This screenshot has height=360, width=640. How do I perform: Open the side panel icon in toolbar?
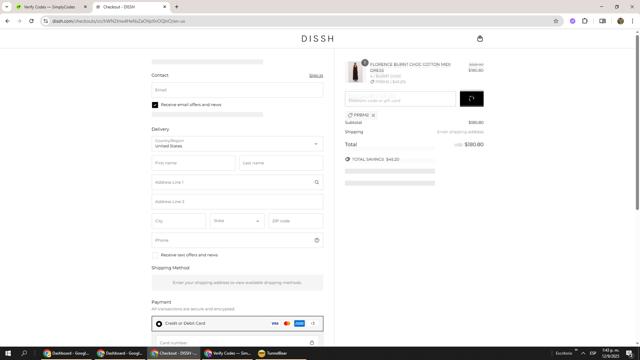[602, 21]
